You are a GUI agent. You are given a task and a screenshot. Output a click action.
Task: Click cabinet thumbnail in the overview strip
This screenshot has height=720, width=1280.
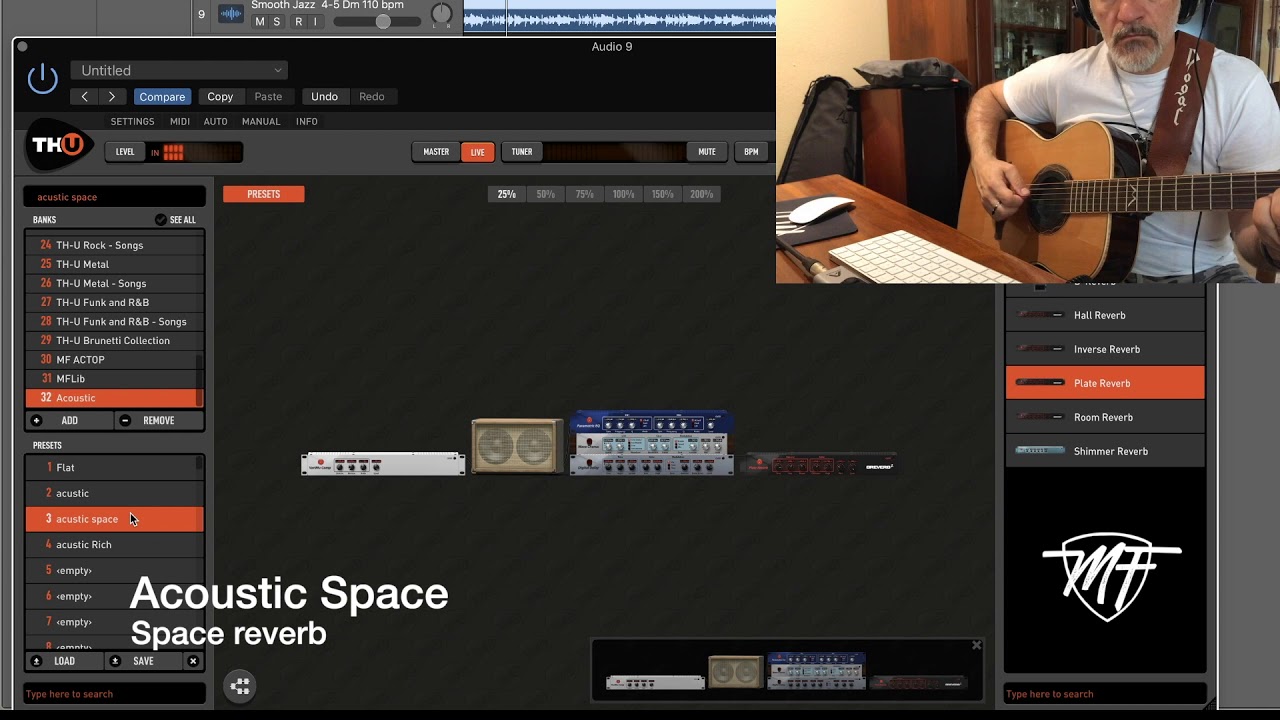point(736,672)
